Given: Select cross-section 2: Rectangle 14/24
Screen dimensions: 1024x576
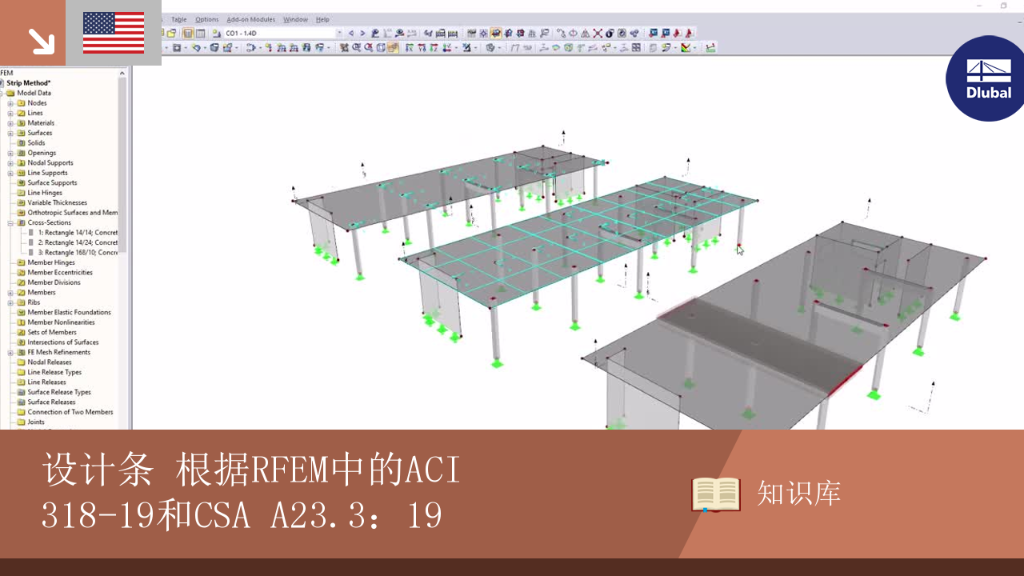Looking at the screenshot, I should tap(78, 242).
